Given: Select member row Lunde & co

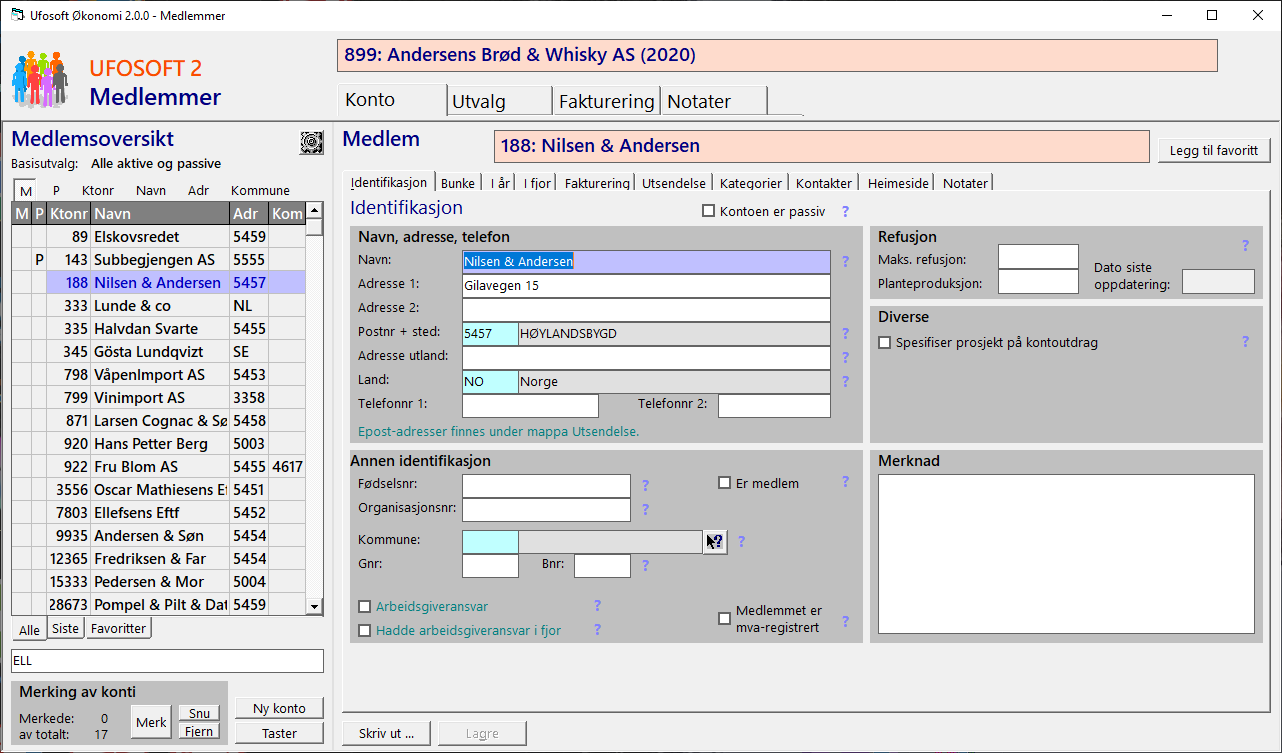Looking at the screenshot, I should [158, 306].
